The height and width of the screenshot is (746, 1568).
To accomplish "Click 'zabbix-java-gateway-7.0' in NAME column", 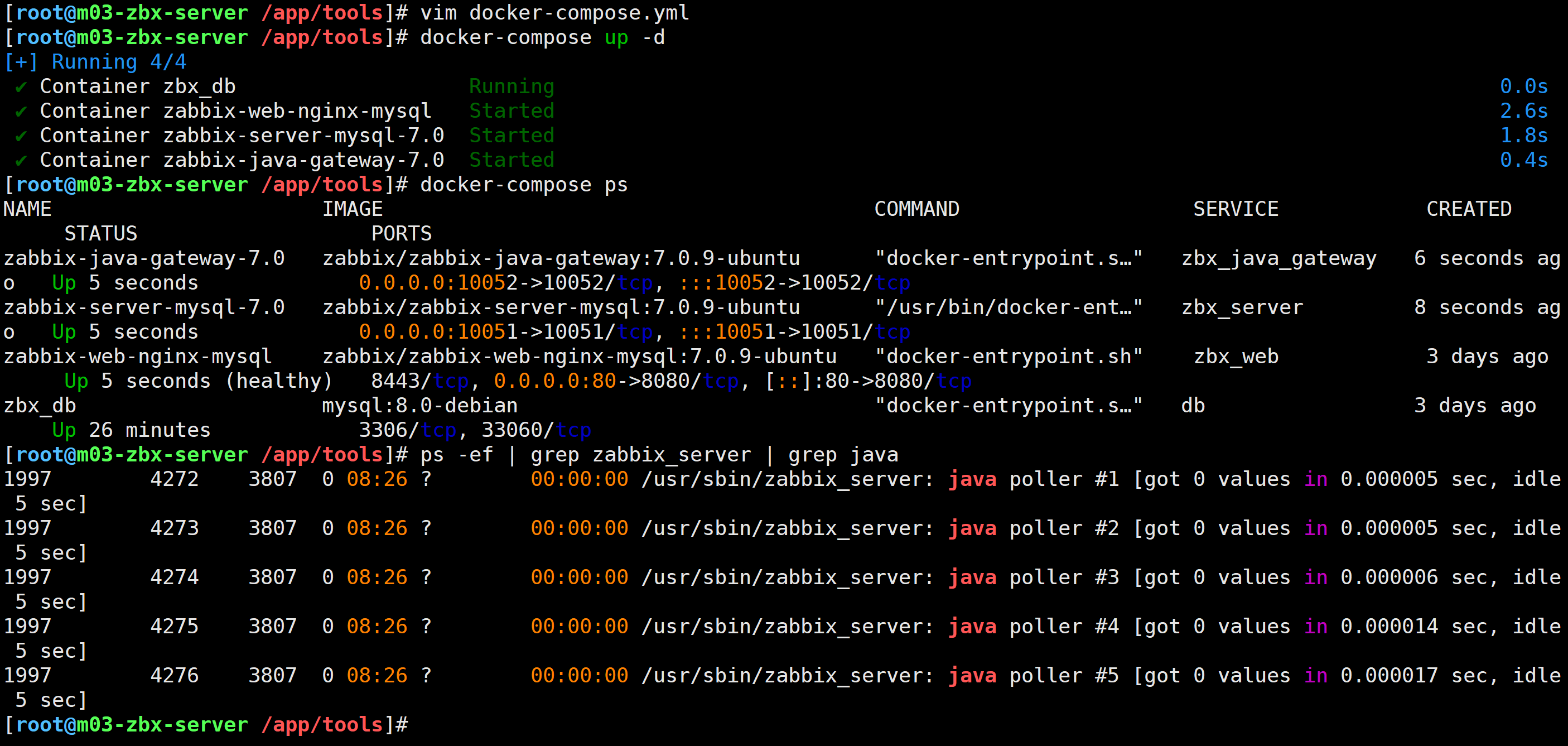I will point(144,258).
